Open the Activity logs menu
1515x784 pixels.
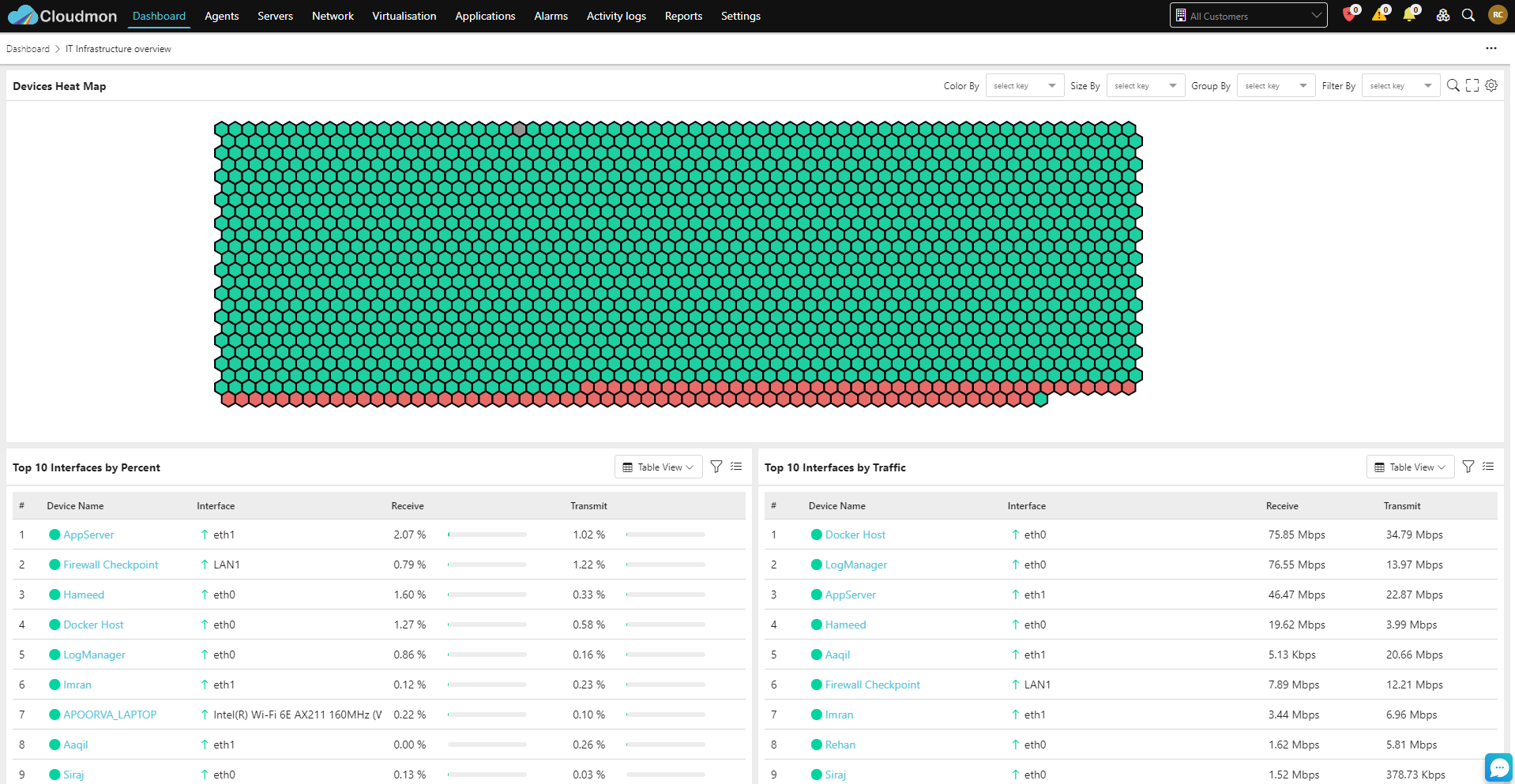point(616,16)
